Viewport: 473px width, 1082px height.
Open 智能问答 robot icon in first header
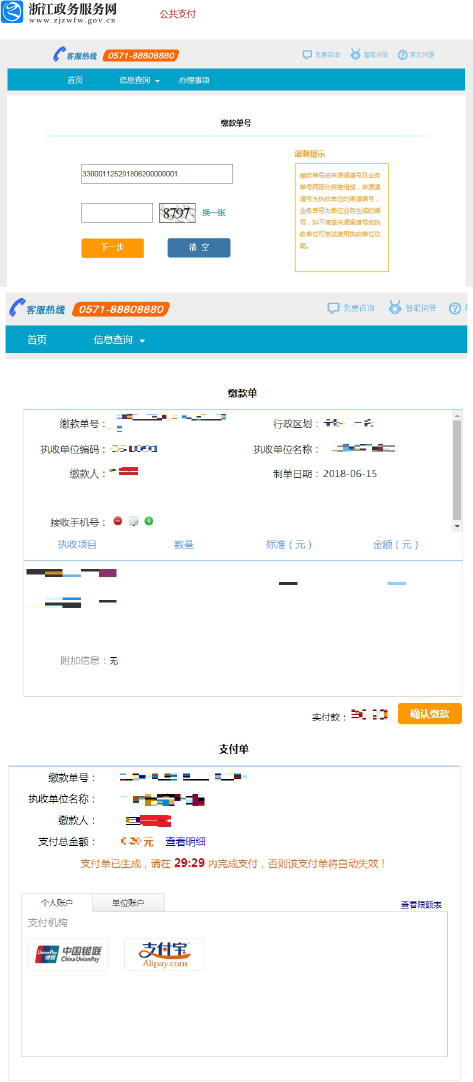point(355,54)
